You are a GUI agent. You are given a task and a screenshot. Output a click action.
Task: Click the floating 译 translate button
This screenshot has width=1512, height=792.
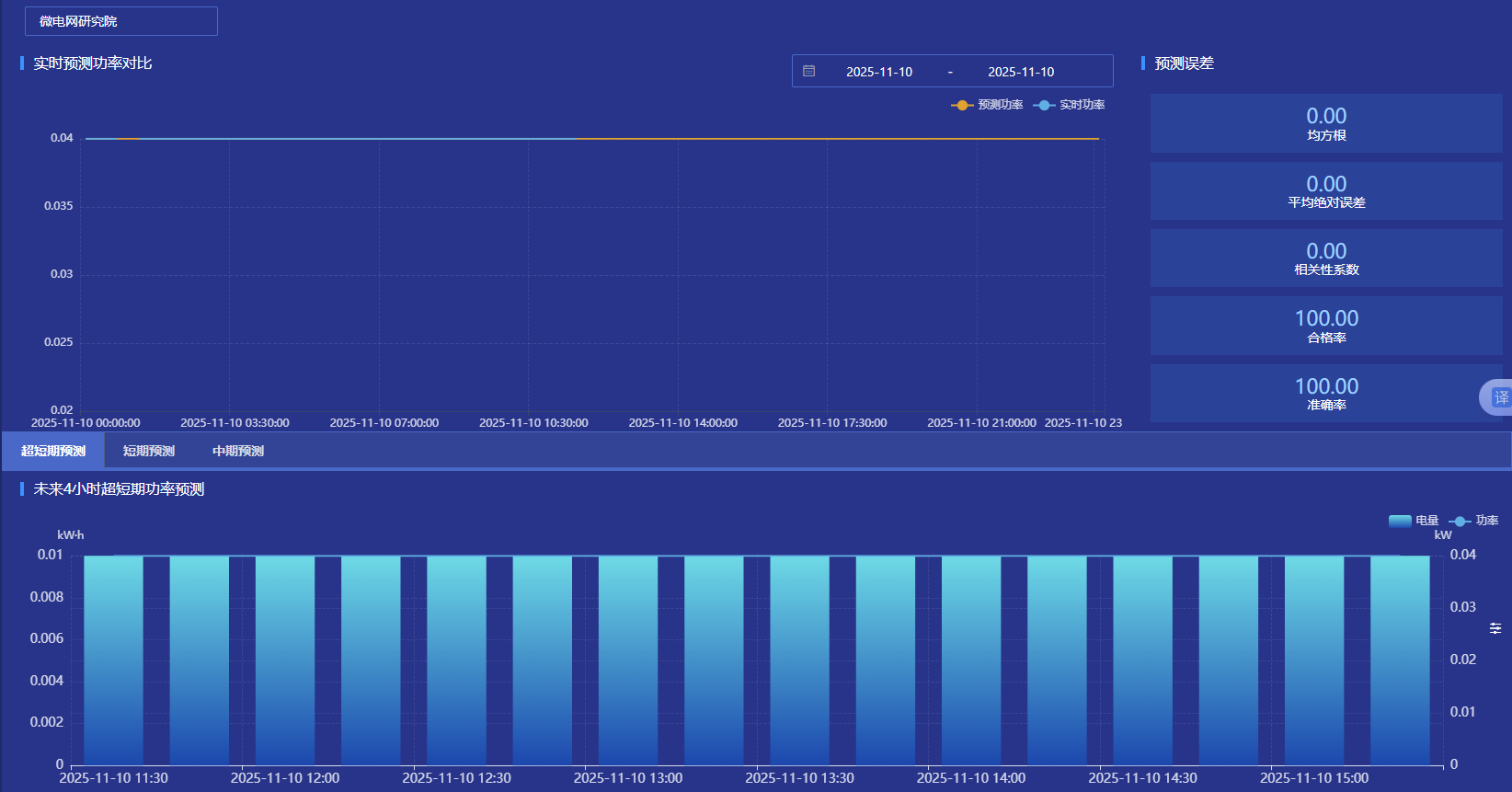click(1496, 397)
